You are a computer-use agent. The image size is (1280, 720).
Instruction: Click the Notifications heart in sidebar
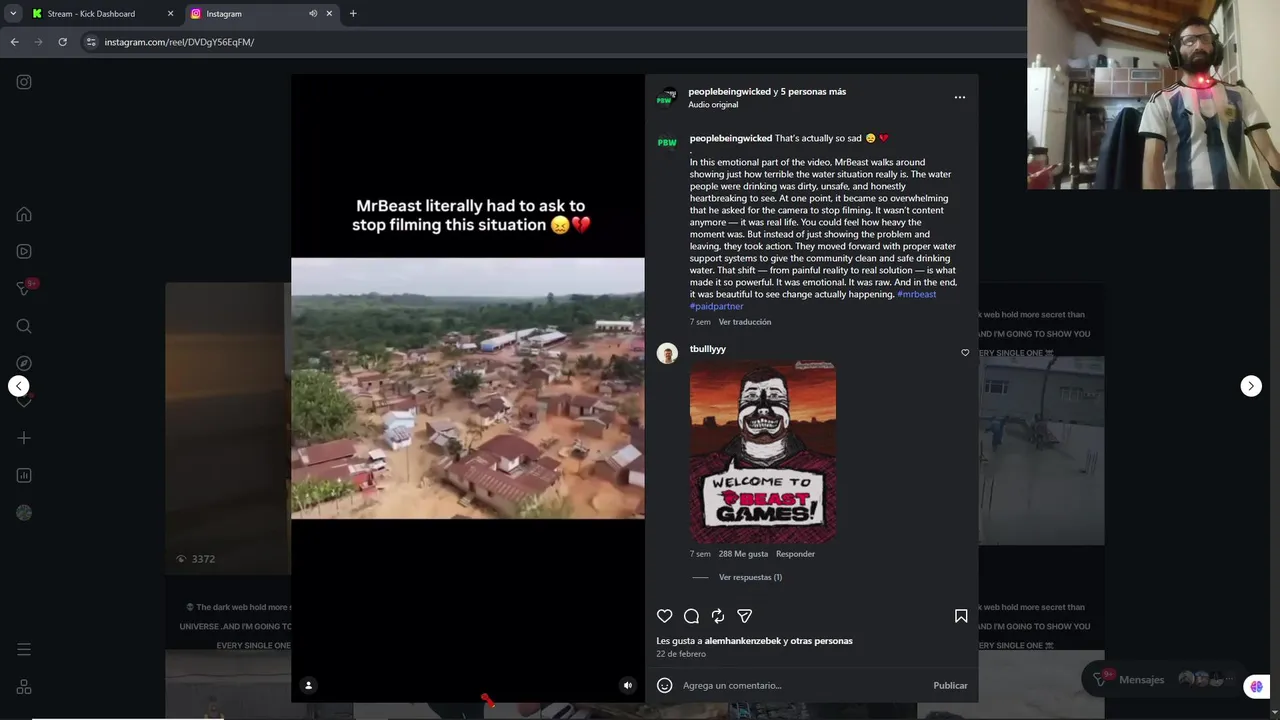tap(24, 400)
